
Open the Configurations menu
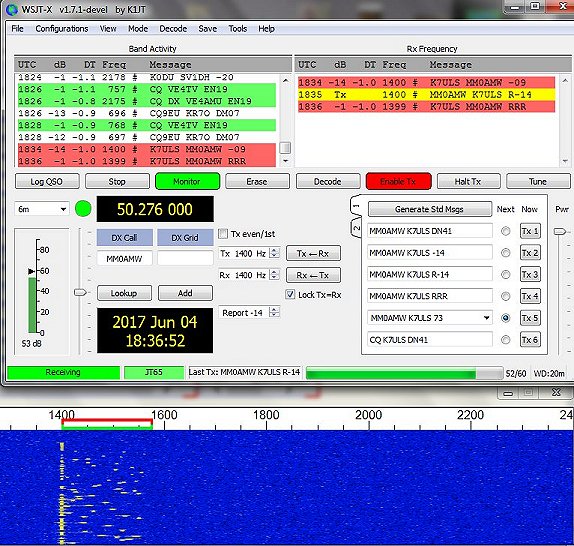pos(62,29)
